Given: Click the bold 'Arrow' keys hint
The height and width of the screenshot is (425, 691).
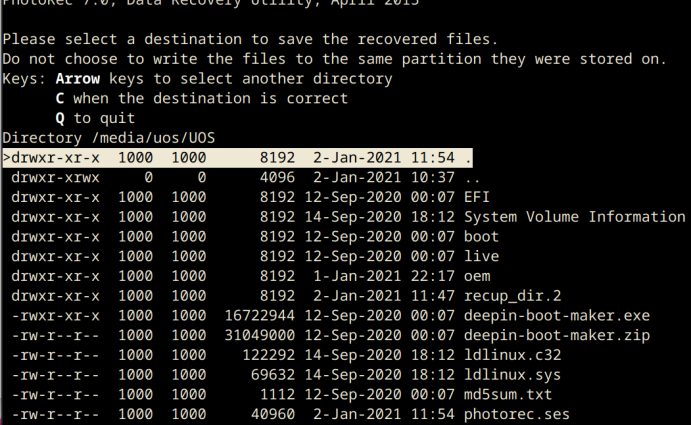Looking at the screenshot, I should coord(78,79).
